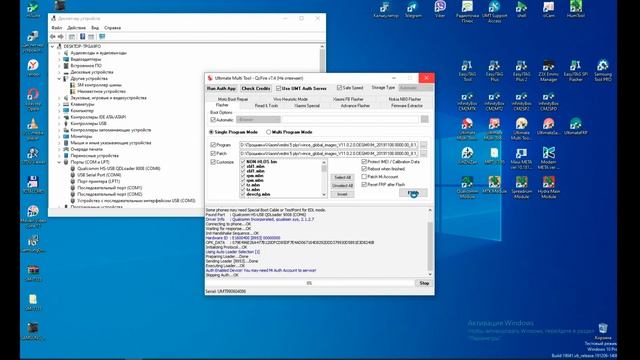Toggle the Automatic boot option checkbox
The image size is (640, 360).
click(x=213, y=120)
